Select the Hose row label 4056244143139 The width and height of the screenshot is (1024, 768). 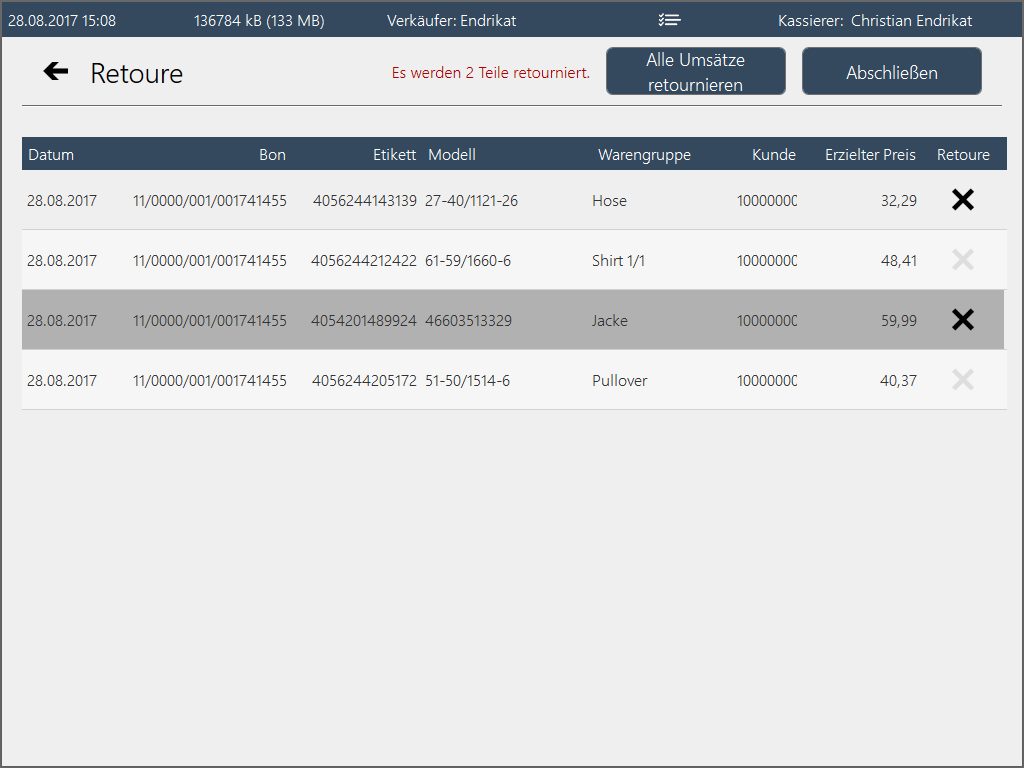[364, 201]
